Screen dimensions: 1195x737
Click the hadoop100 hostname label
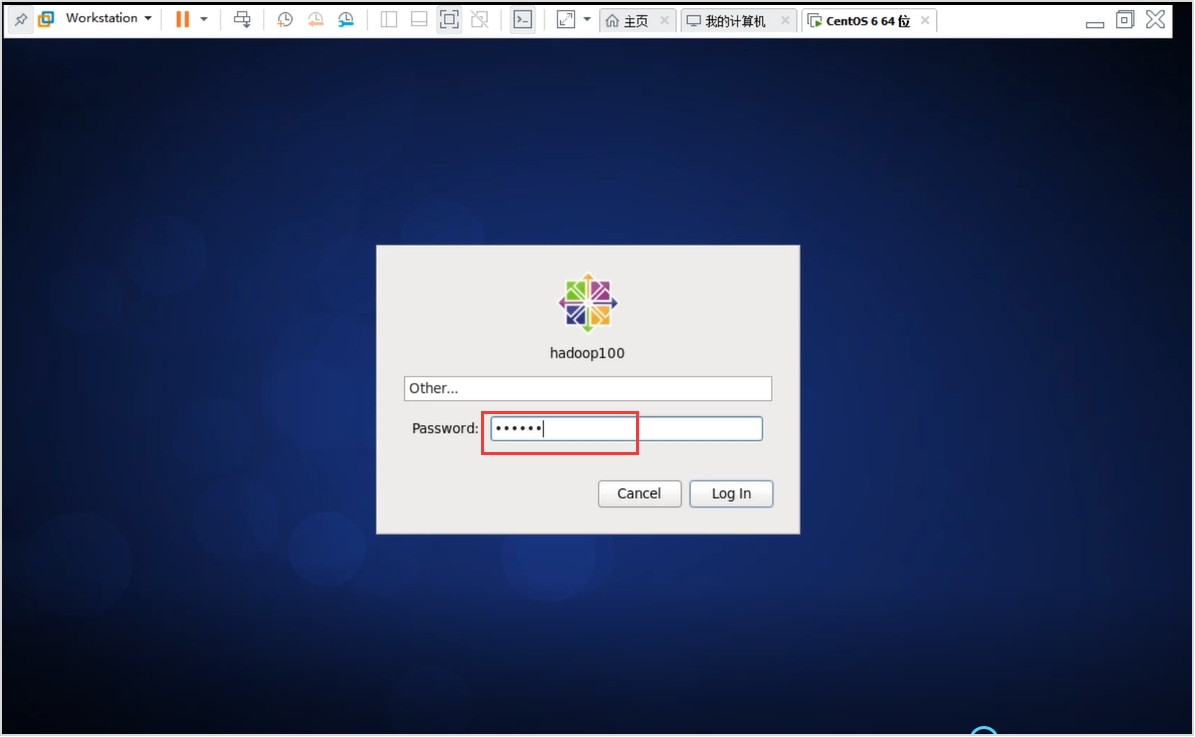[587, 353]
